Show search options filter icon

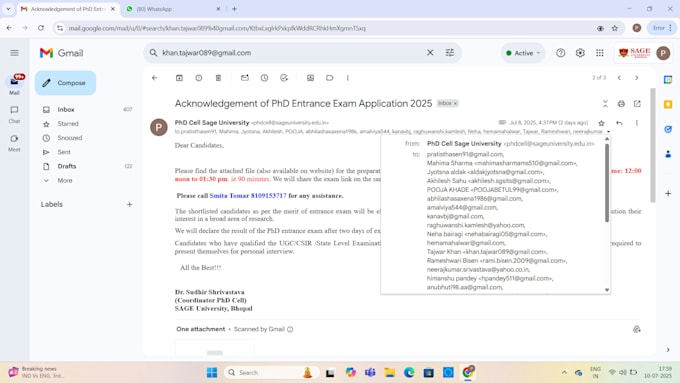(x=450, y=53)
